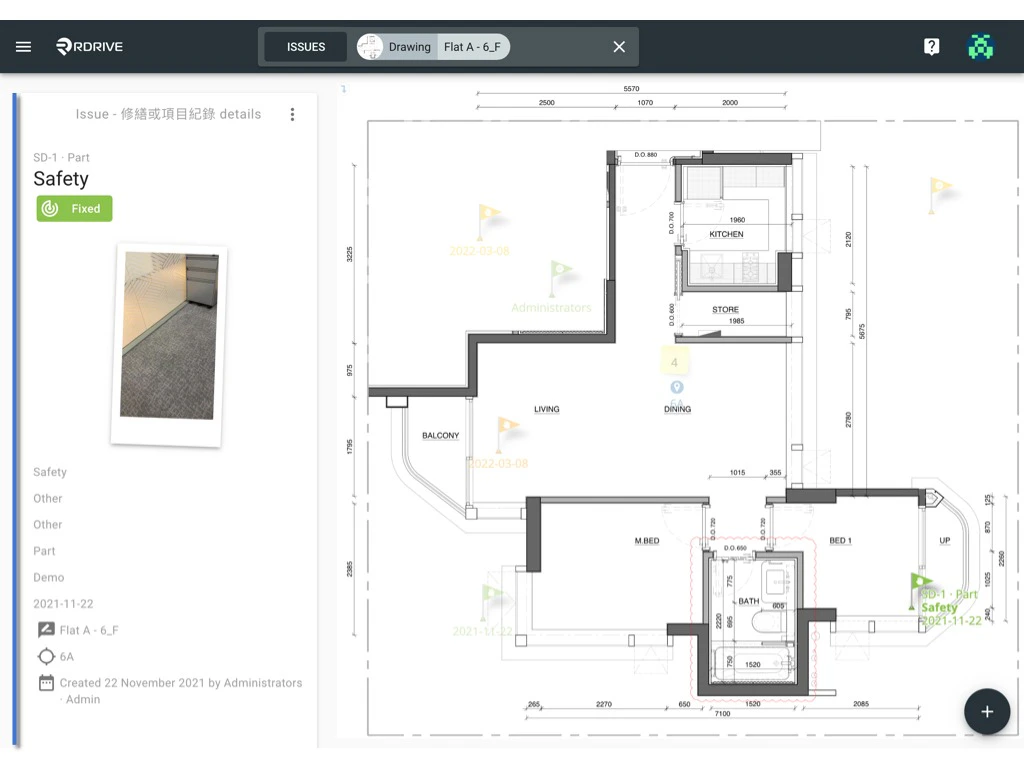Click the profile avatar in top right
This screenshot has width=1024, height=768.
tap(980, 46)
